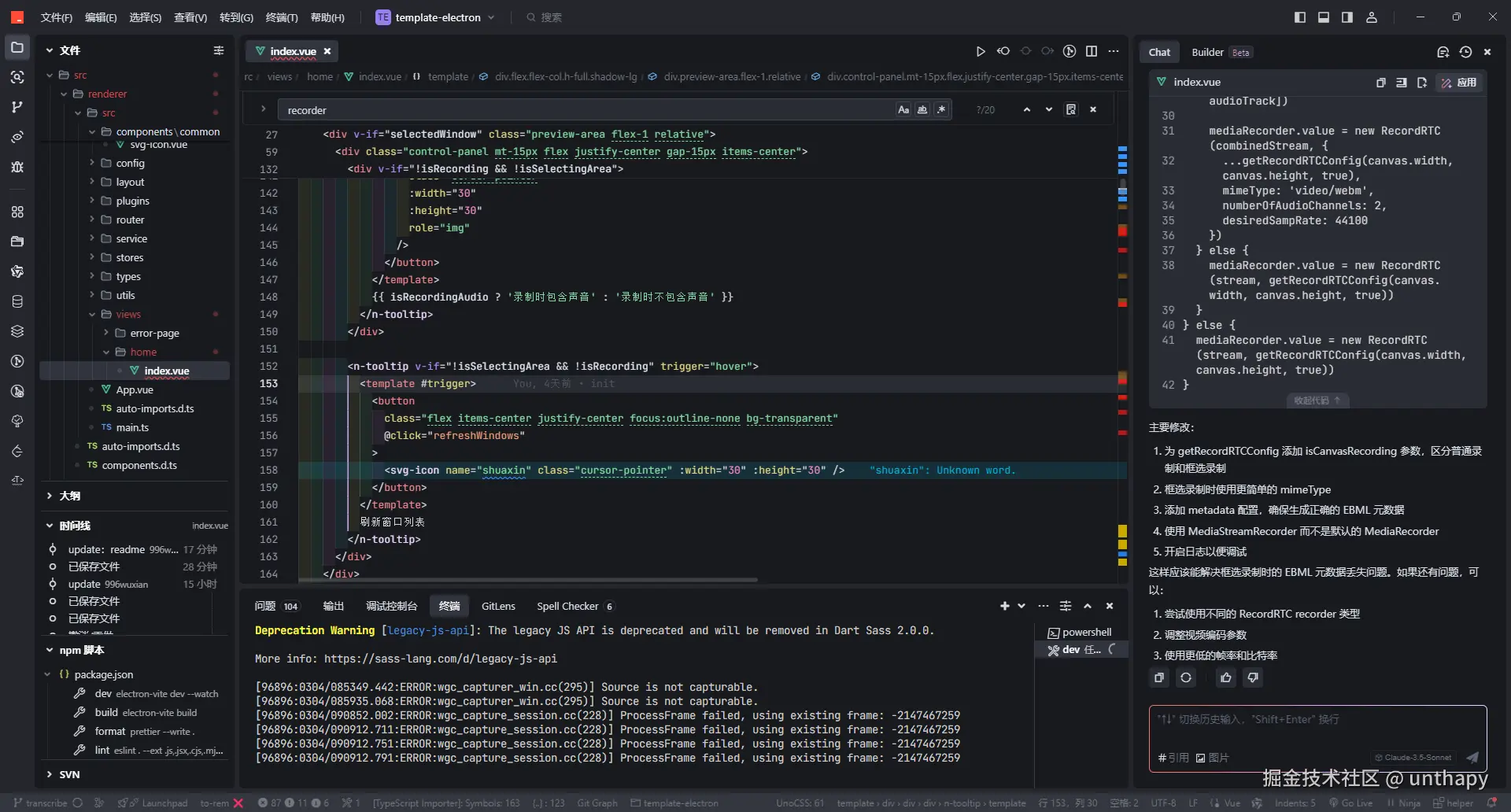Switch to the GitLens panel tab
1511x812 pixels.
498,606
